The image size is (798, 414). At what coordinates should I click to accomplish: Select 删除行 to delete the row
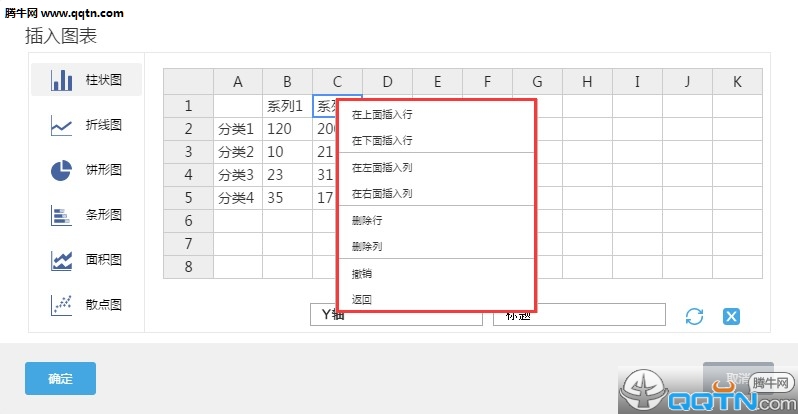tap(367, 220)
